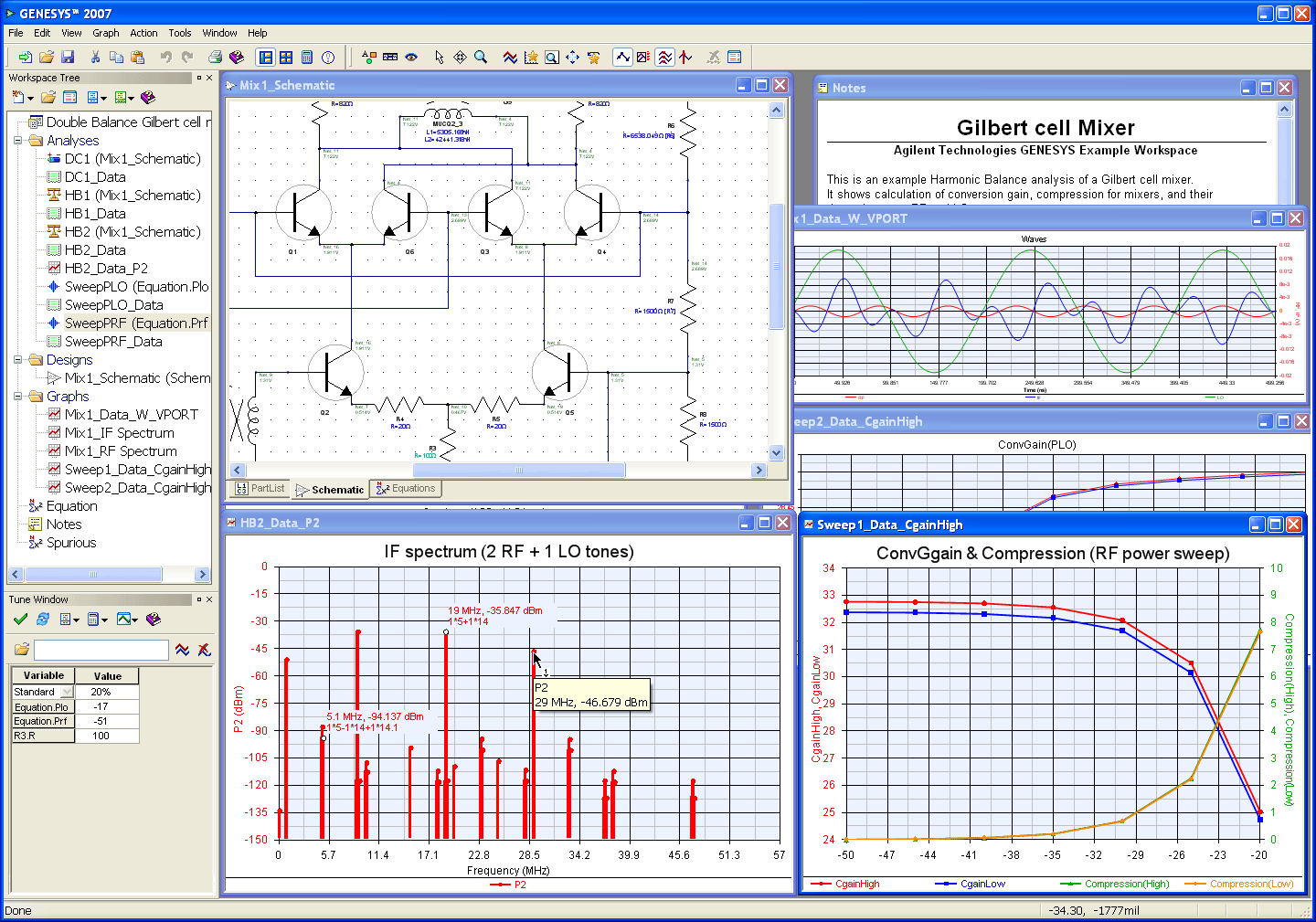
Task: Switch to the Equations tab in the schematic window
Action: tap(406, 488)
